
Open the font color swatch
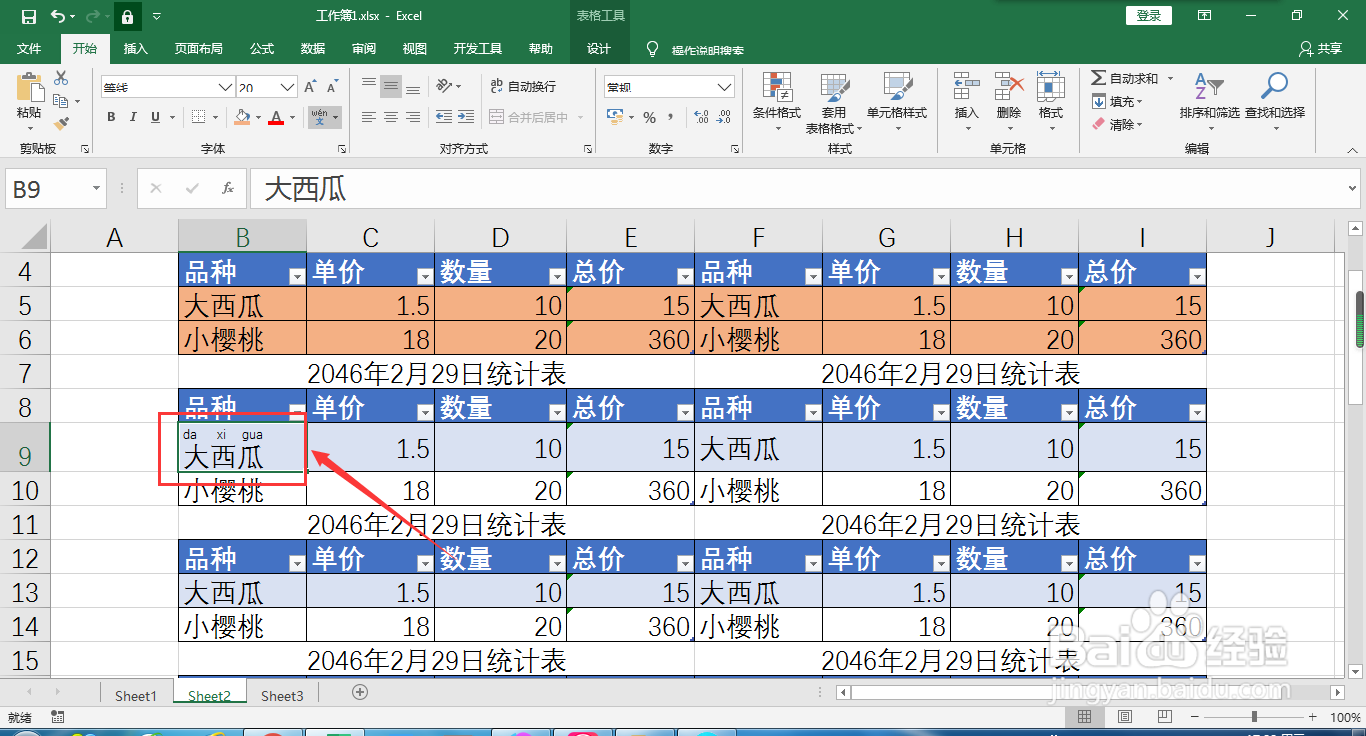point(278,117)
